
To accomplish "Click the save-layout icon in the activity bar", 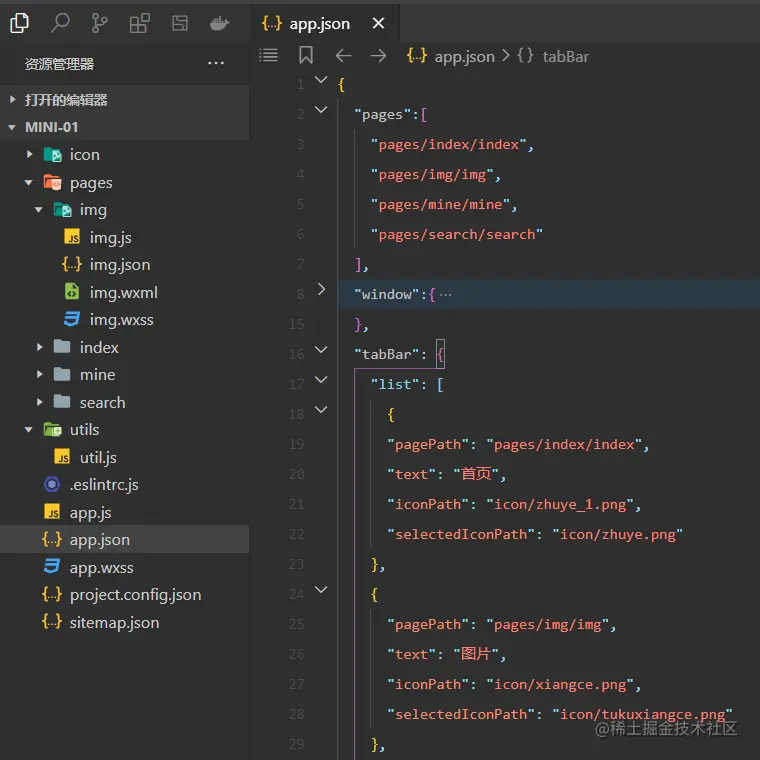I will (180, 23).
